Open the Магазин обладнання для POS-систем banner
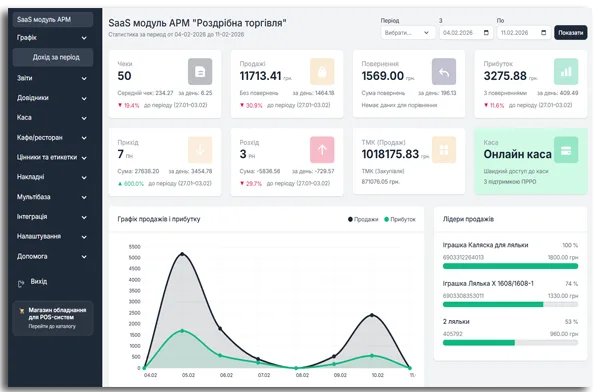This screenshot has height=392, width=600. pos(53,318)
